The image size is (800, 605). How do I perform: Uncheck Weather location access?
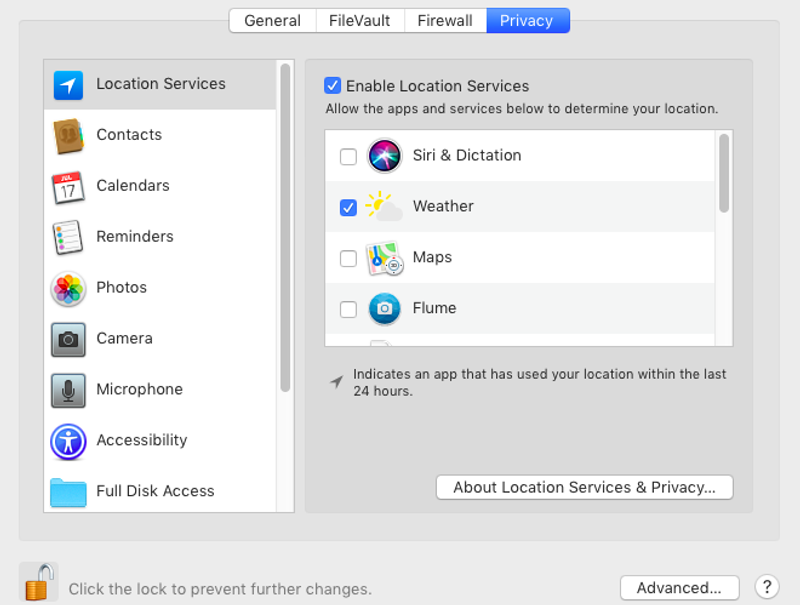[347, 206]
